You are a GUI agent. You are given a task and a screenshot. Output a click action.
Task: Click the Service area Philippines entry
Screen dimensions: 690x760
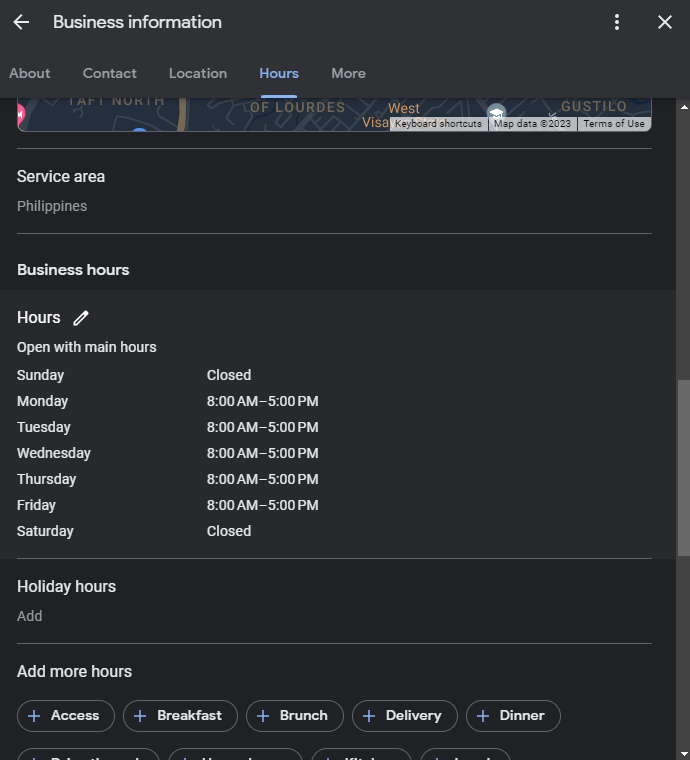tap(52, 206)
